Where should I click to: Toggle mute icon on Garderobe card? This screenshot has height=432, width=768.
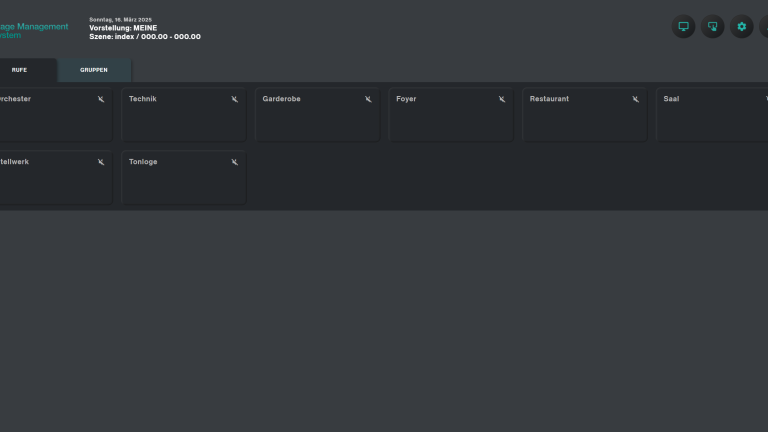368,99
